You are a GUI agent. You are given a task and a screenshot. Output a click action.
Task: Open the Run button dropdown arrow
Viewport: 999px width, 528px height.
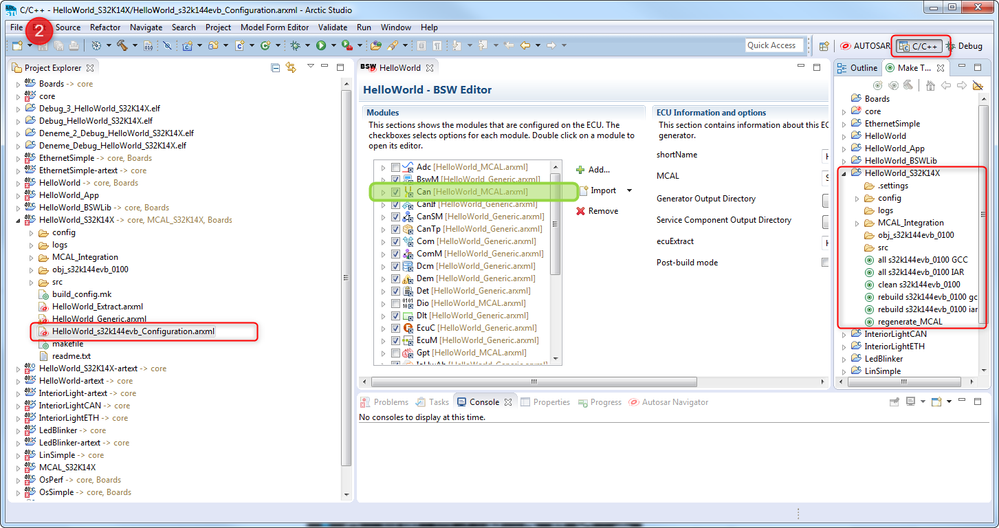pyautogui.click(x=333, y=46)
